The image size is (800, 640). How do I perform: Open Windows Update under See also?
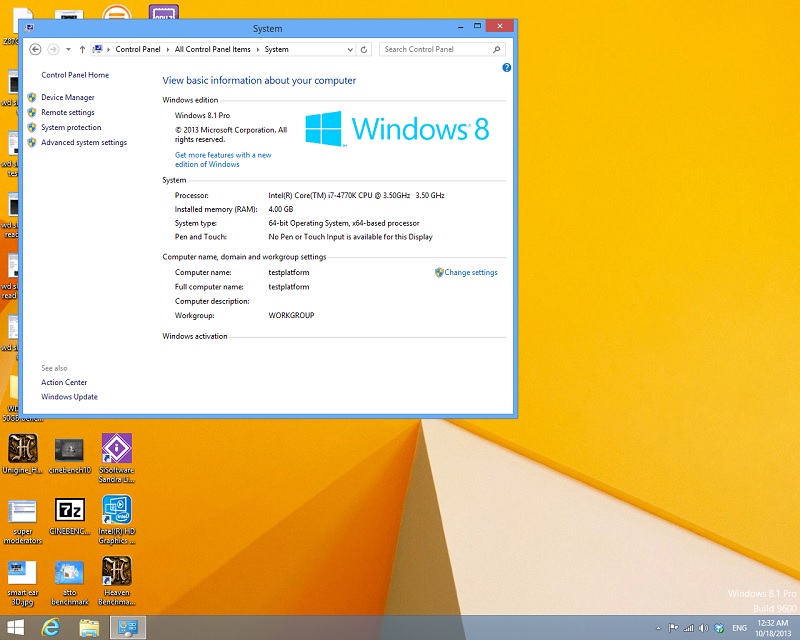(x=69, y=397)
